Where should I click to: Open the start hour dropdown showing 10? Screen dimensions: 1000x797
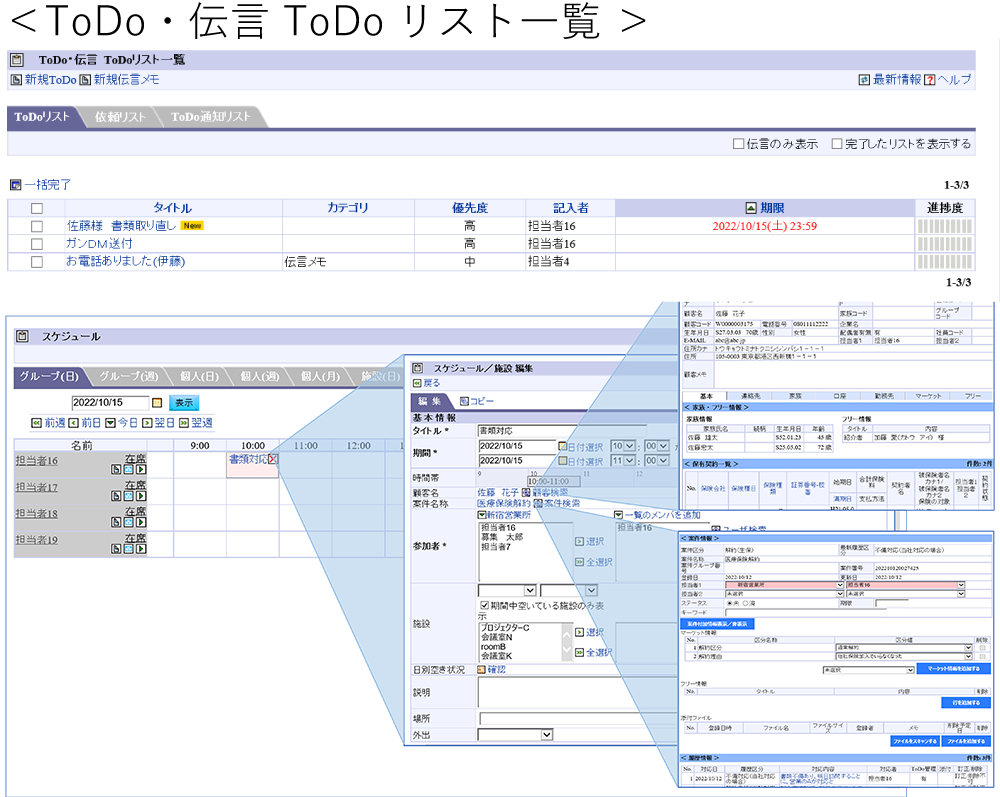[x=623, y=446]
